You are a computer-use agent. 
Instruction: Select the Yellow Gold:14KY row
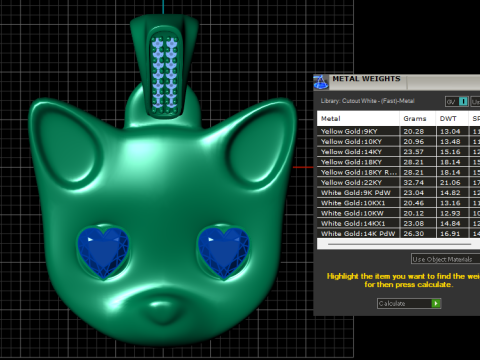[x=398, y=152]
